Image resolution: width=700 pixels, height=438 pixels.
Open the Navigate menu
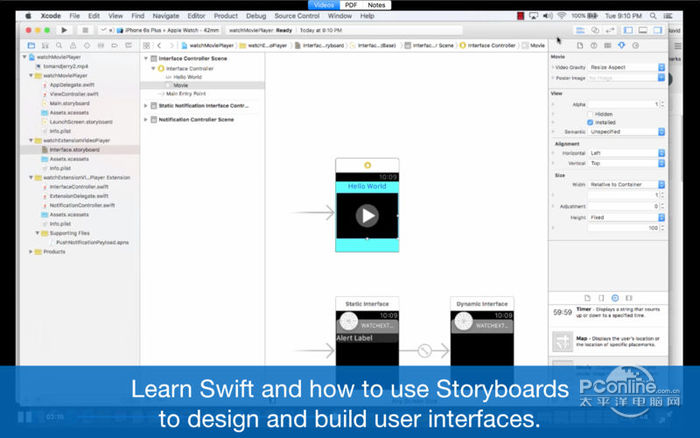pyautogui.click(x=166, y=16)
